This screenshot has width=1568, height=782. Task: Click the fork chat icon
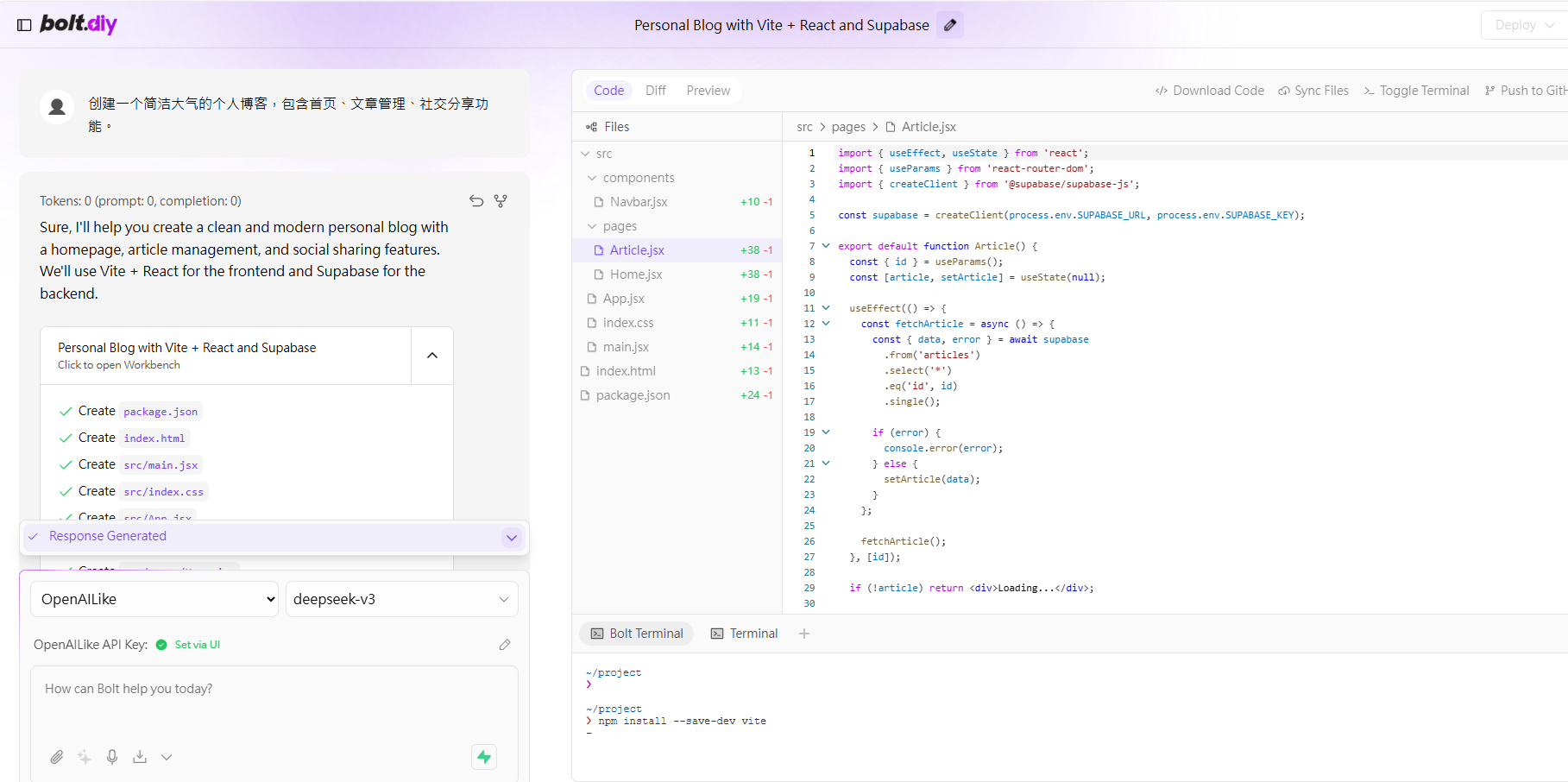pyautogui.click(x=501, y=201)
